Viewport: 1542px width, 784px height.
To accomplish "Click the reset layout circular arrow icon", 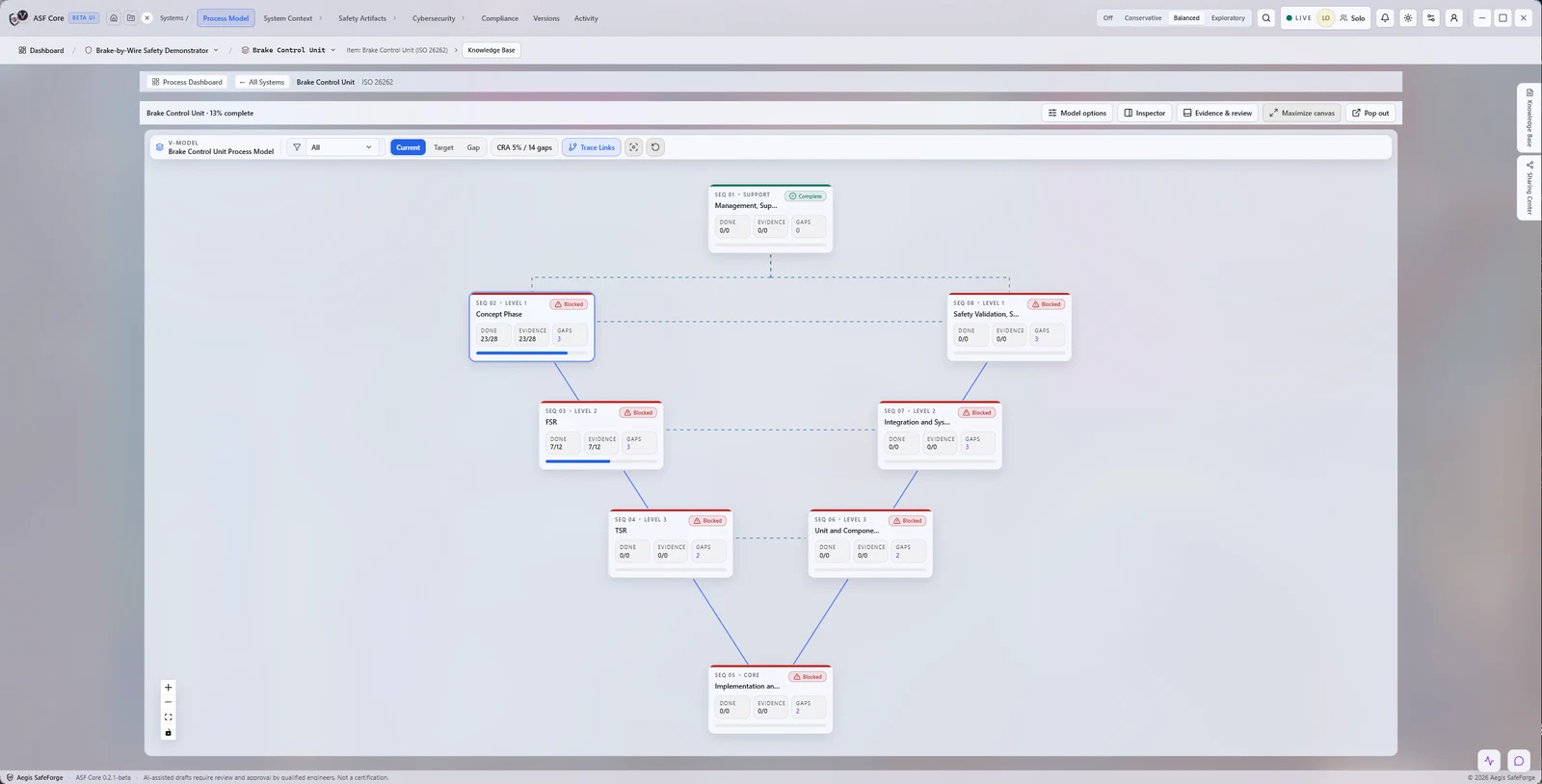I will coord(655,147).
